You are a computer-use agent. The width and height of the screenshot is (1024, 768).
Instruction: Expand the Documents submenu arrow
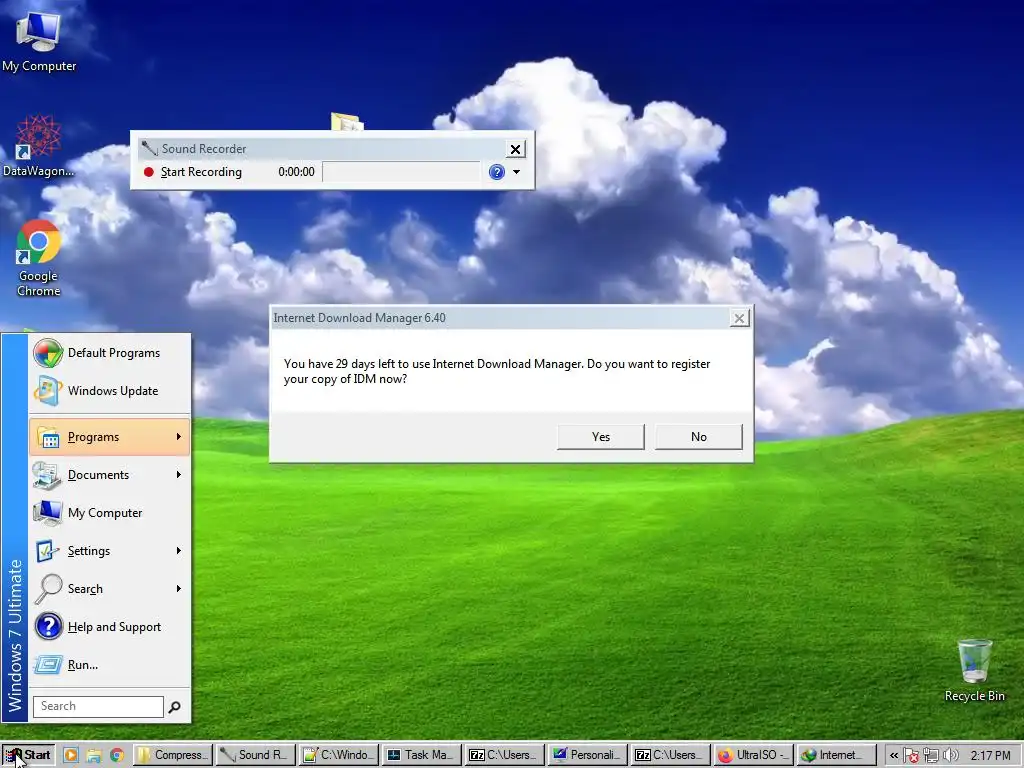pos(178,474)
